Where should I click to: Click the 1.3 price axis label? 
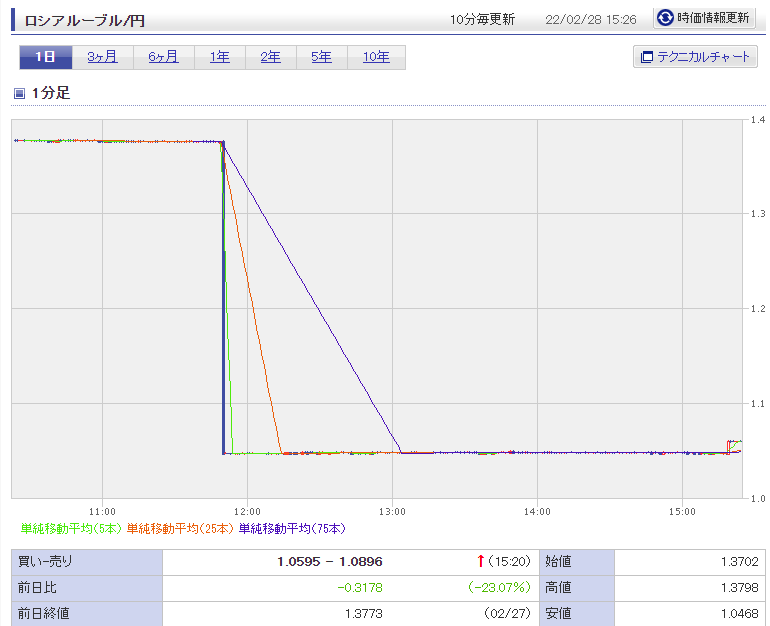click(758, 214)
